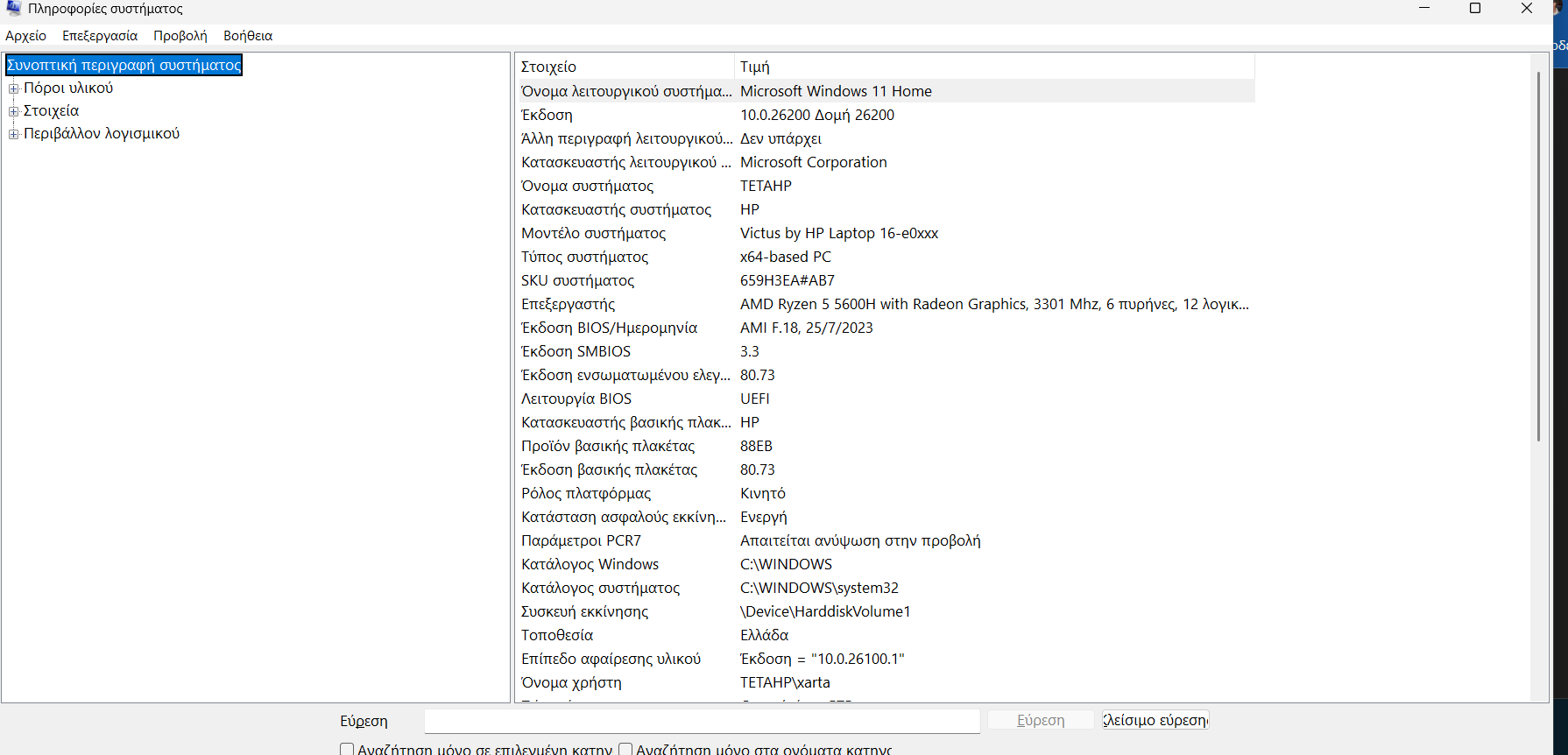Select the Παράμετροι PCR7 row
The image size is (1568, 755).
click(886, 540)
